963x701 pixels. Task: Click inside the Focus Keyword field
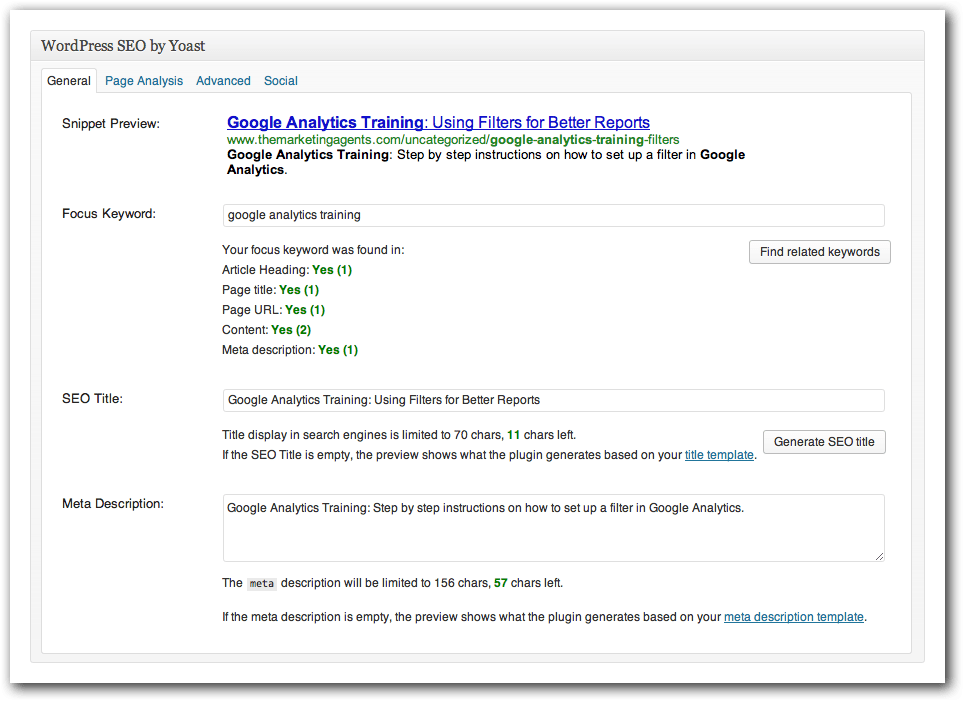(553, 215)
